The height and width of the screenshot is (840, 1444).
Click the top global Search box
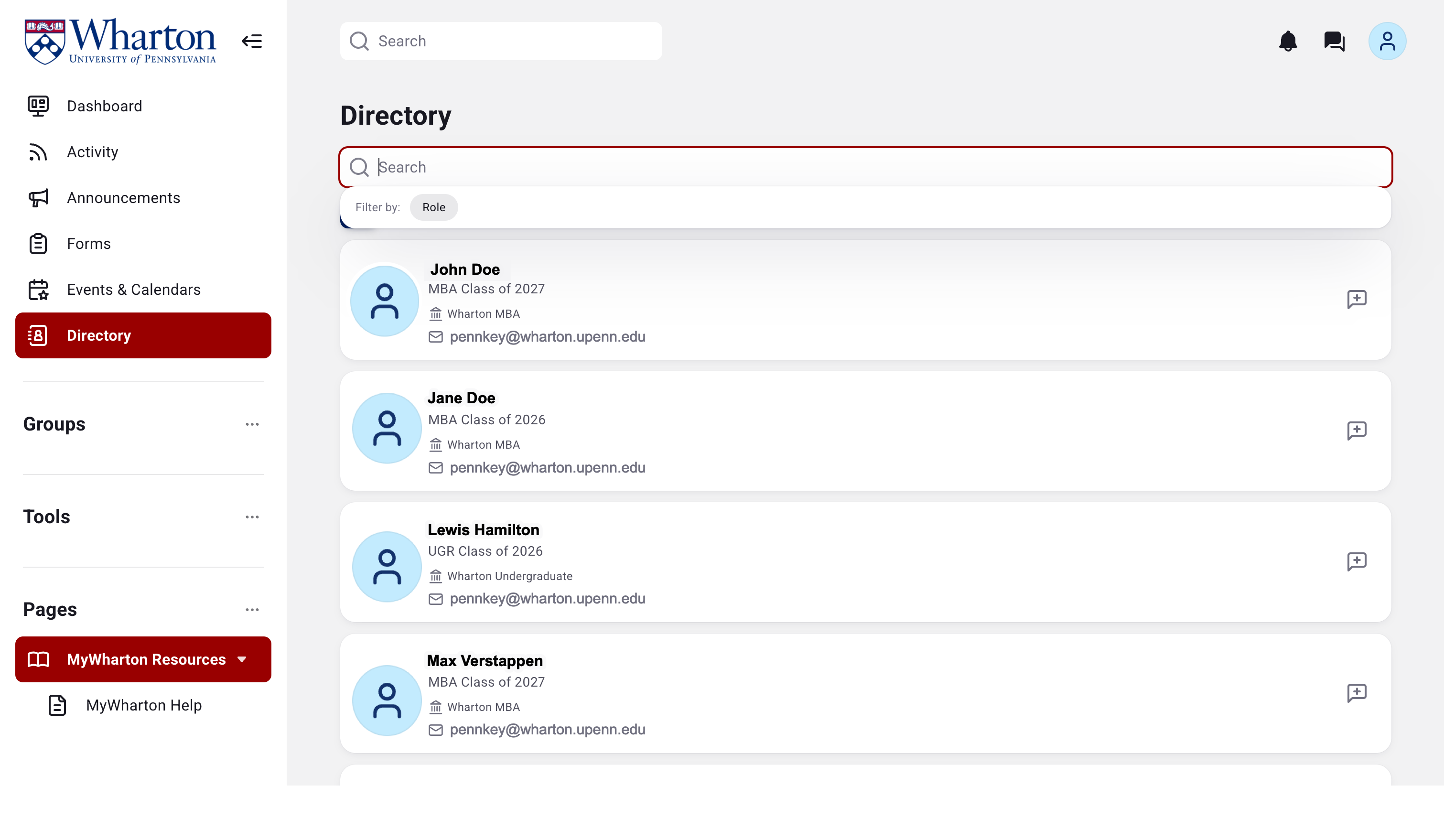coord(510,41)
